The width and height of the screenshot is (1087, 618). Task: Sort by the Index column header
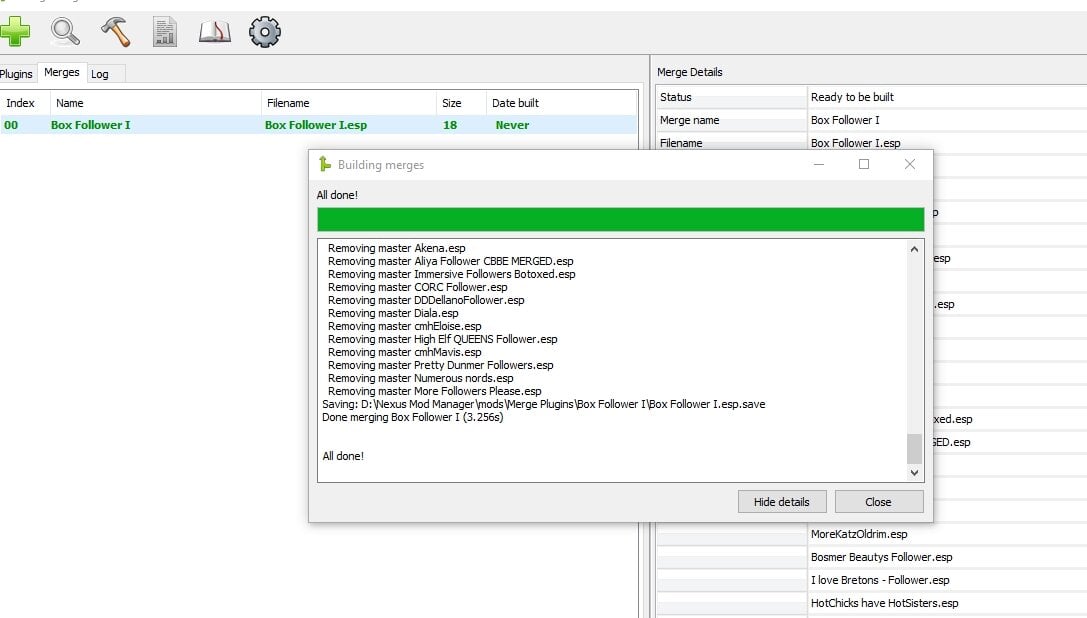click(25, 103)
